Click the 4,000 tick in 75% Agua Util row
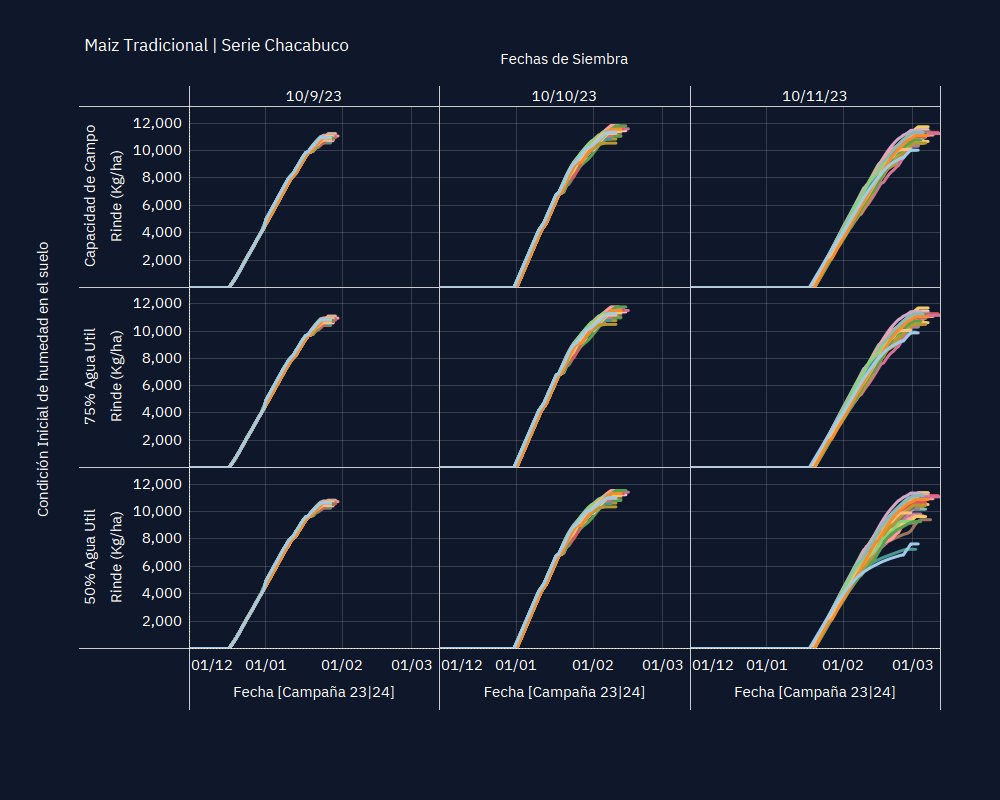The height and width of the screenshot is (800, 1000). [x=161, y=412]
